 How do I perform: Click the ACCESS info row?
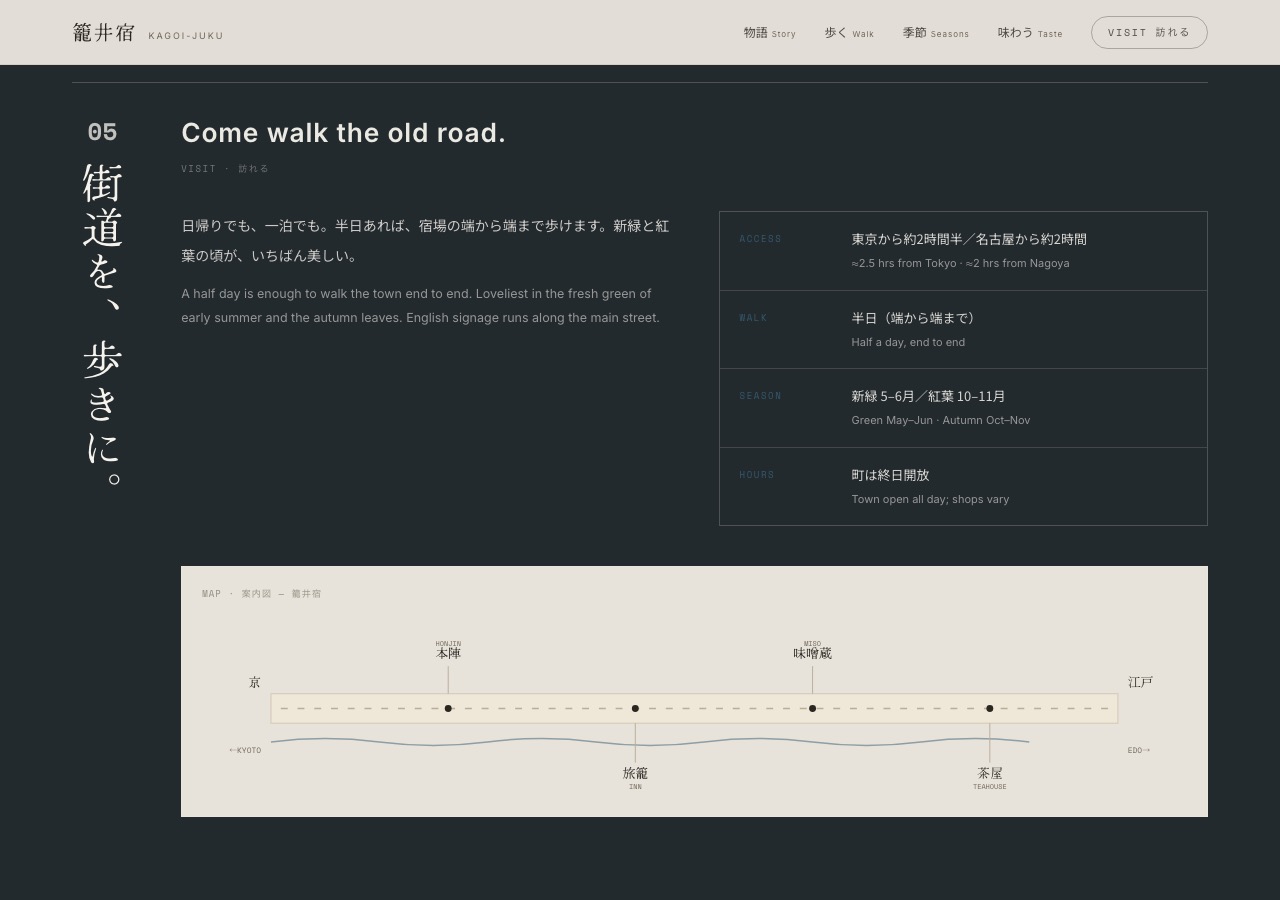click(x=963, y=251)
